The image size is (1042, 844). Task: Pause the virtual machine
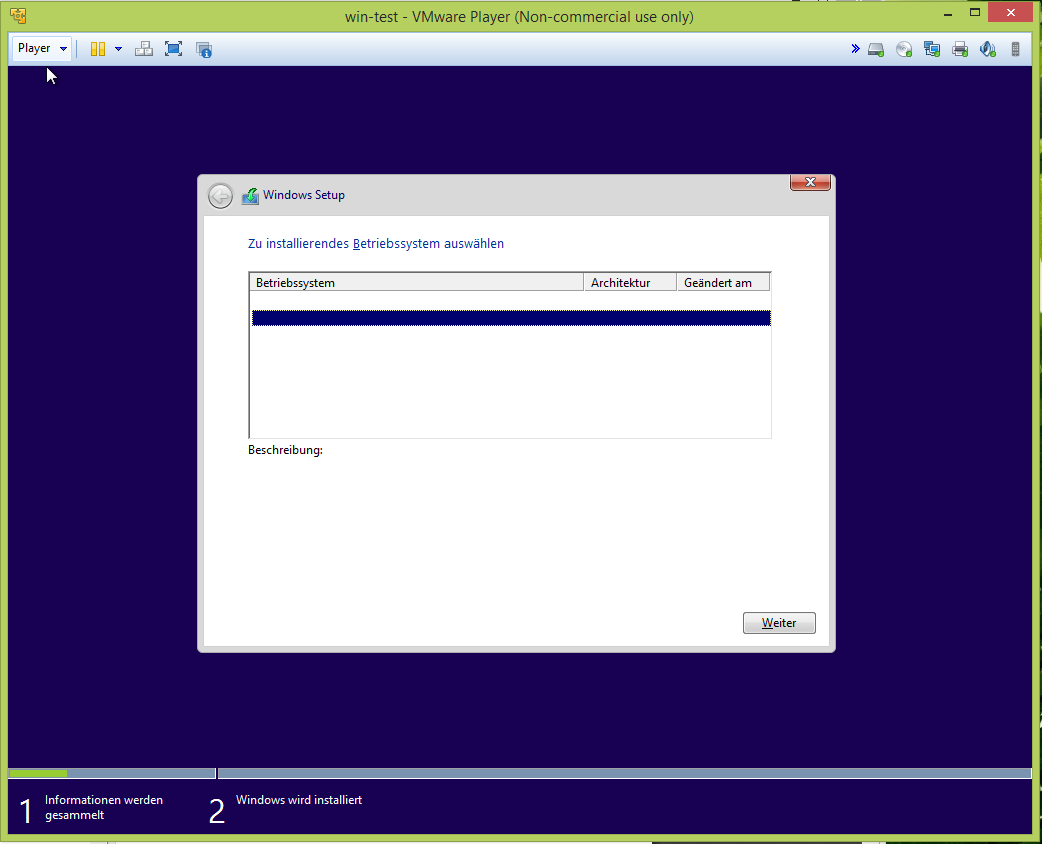(98, 49)
